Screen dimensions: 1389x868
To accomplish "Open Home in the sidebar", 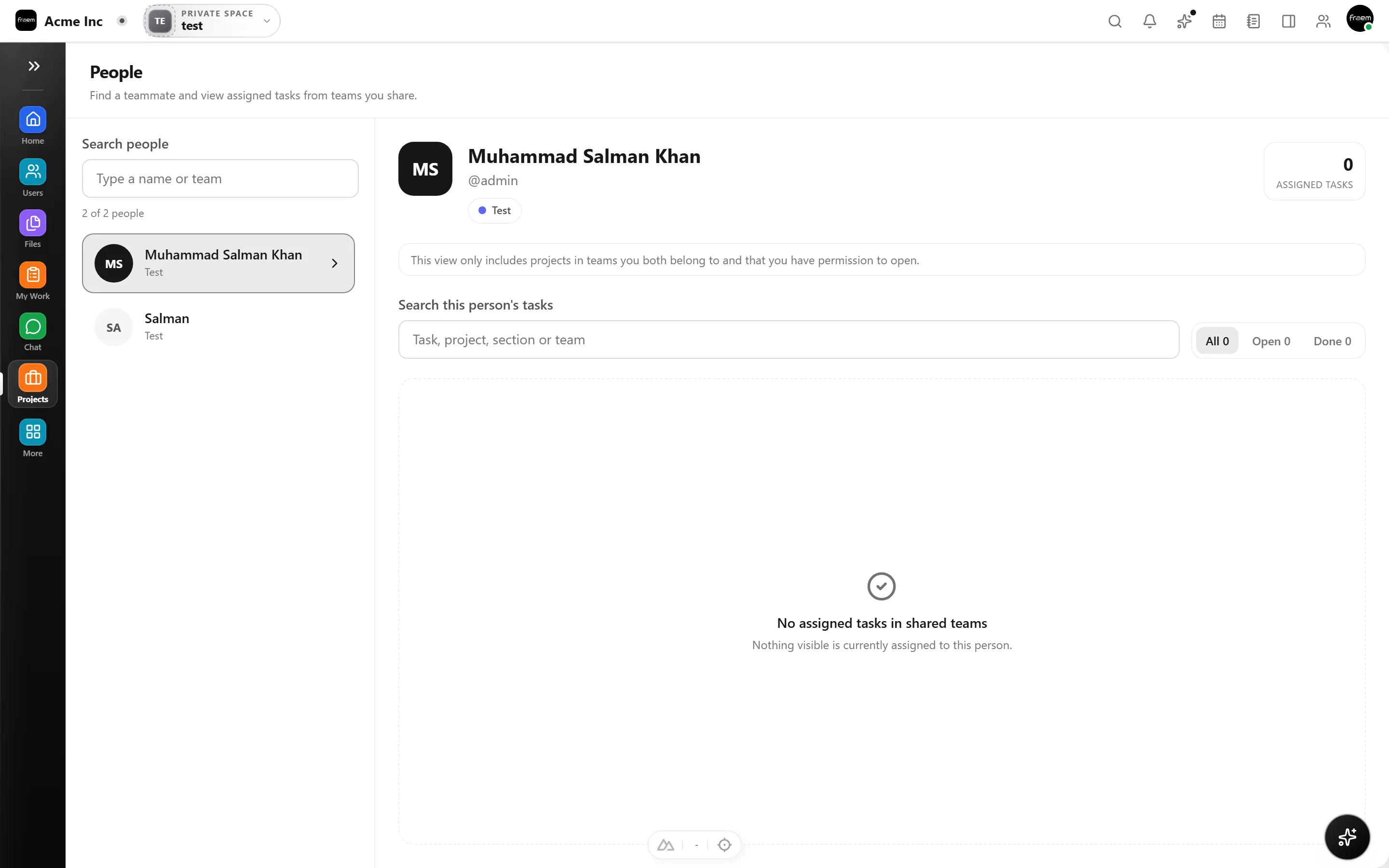I will tap(33, 126).
